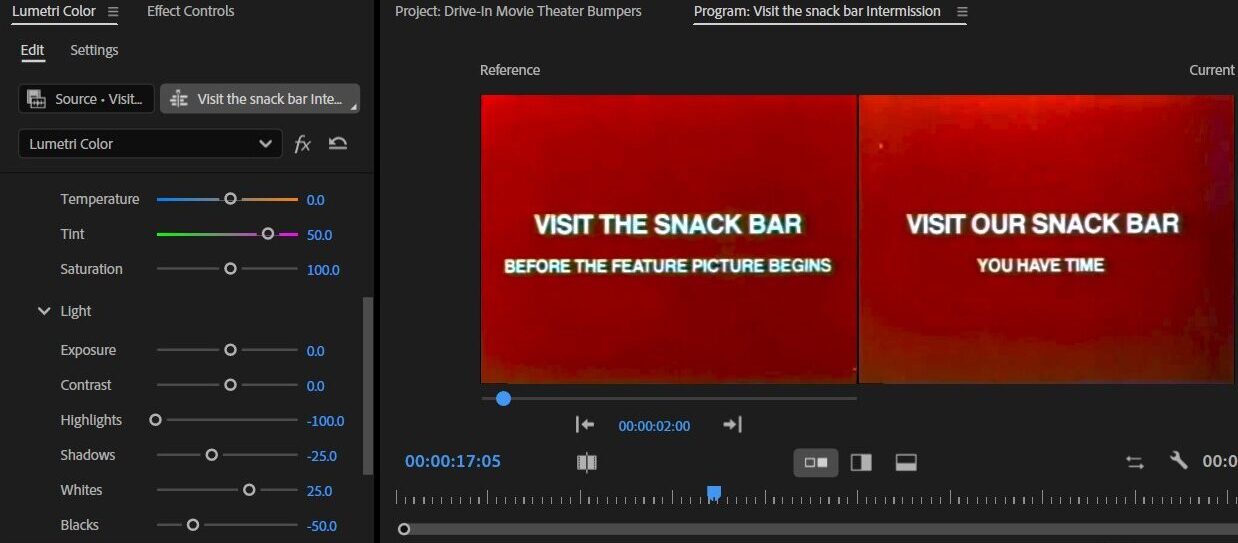The height and width of the screenshot is (543, 1238).
Task: Click the Contrast value 0.0
Action: 315,386
